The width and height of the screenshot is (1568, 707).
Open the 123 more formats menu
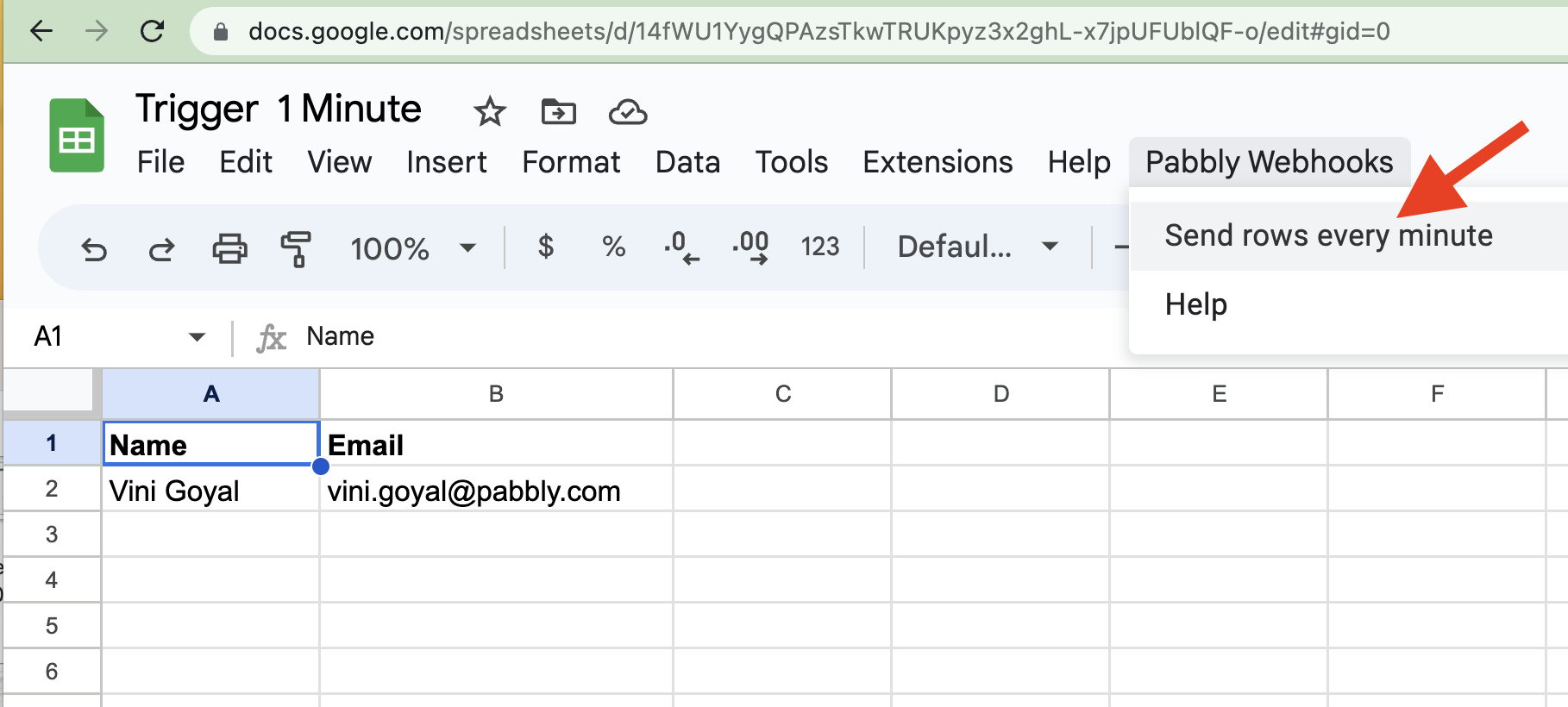(819, 247)
